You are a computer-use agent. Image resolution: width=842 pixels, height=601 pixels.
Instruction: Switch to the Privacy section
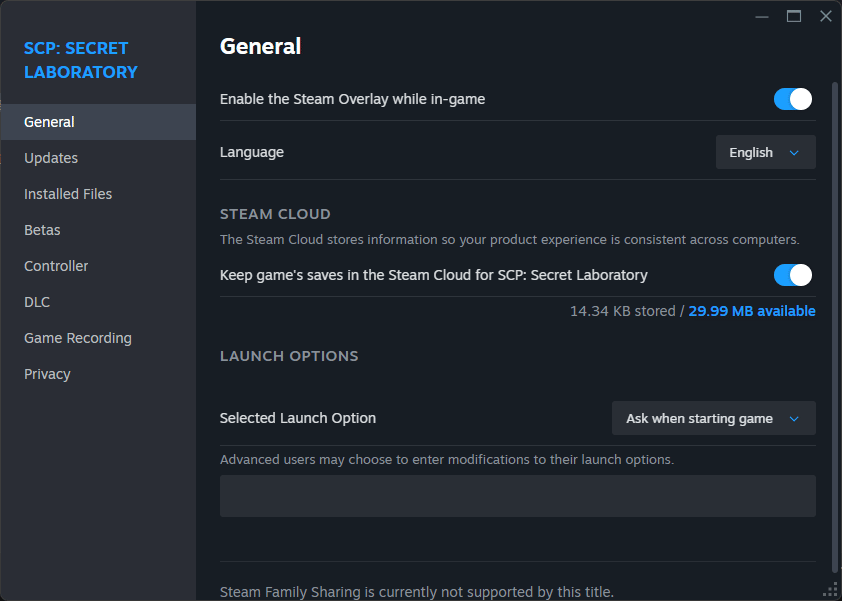pyautogui.click(x=98, y=374)
